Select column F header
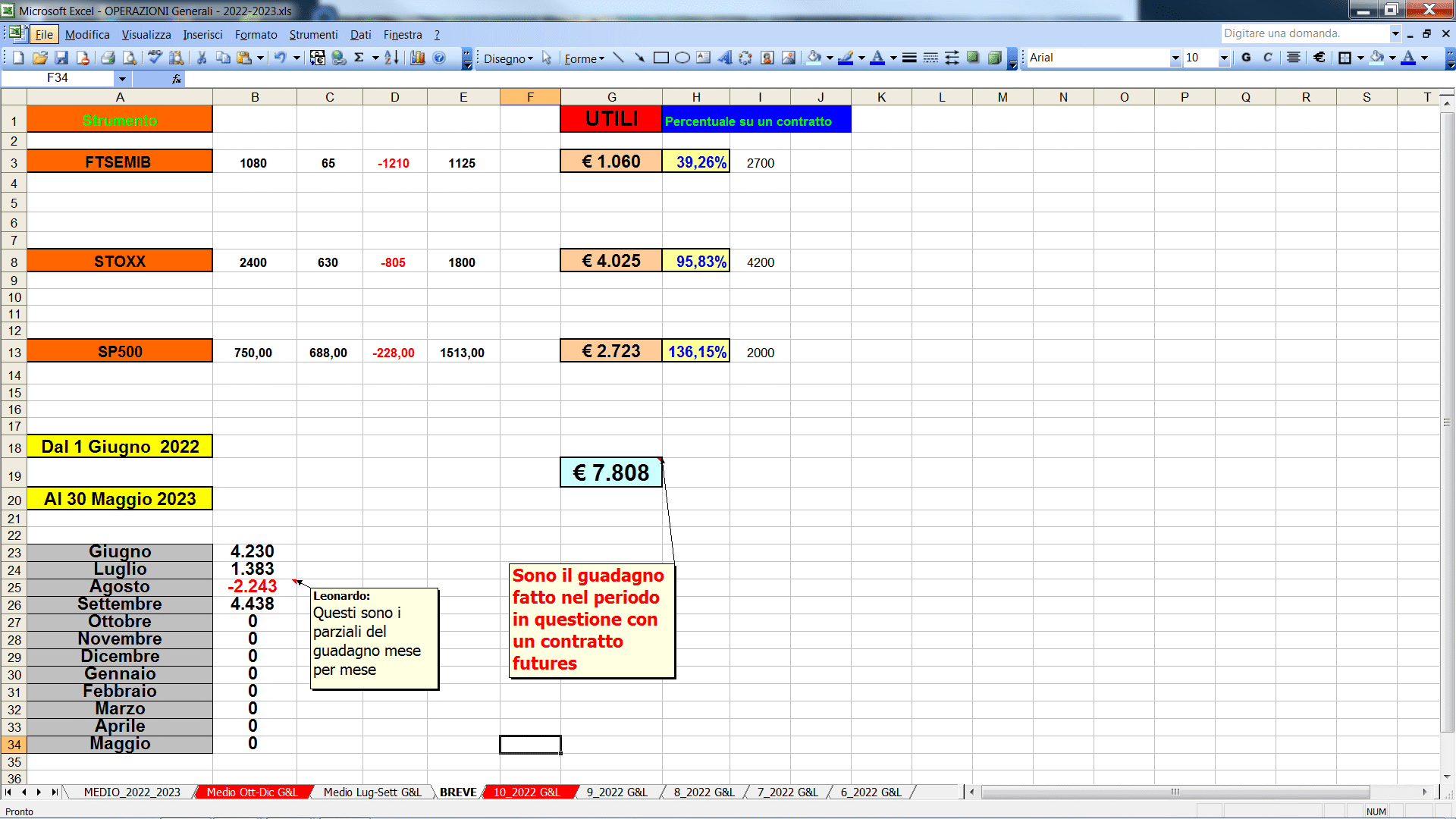The image size is (1456, 819). coord(530,97)
